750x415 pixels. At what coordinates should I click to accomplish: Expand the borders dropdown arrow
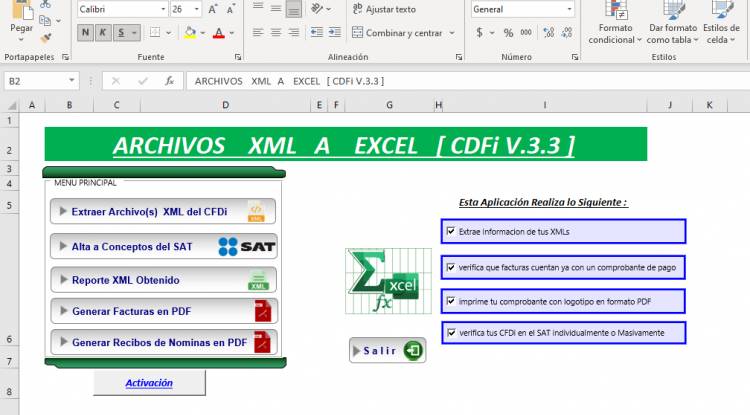(x=168, y=33)
